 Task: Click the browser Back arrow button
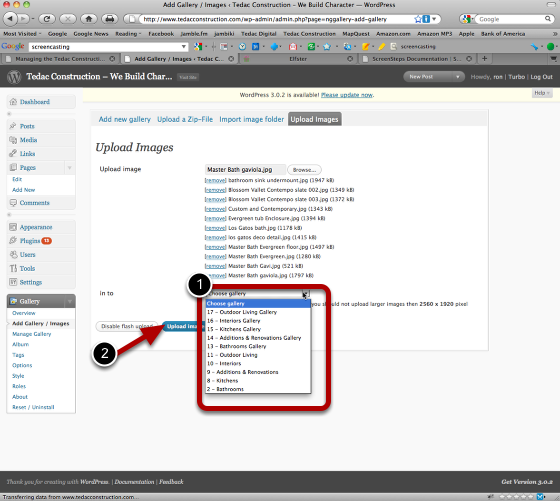click(x=10, y=19)
